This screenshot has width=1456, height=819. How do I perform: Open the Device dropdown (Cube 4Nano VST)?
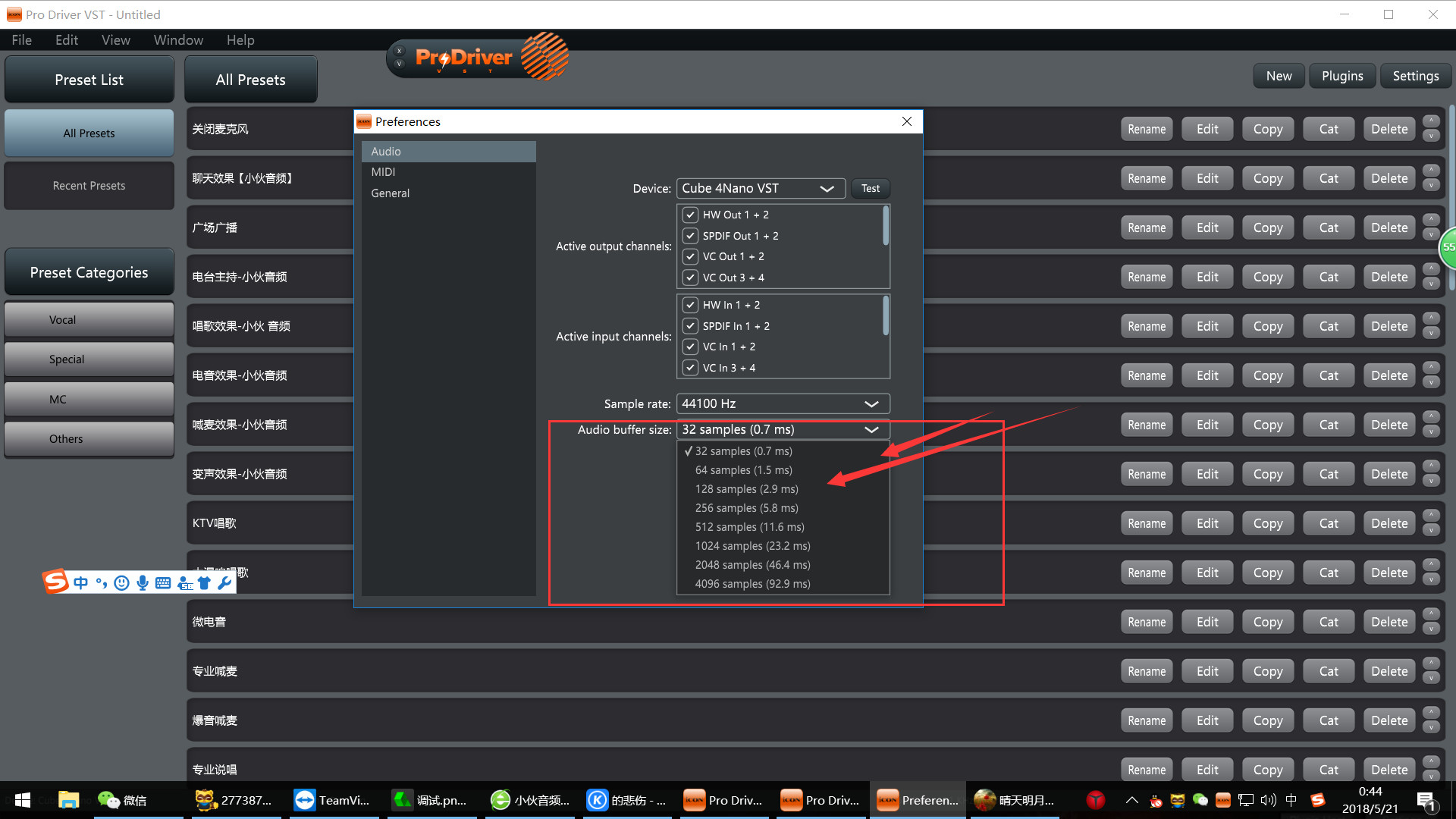761,188
